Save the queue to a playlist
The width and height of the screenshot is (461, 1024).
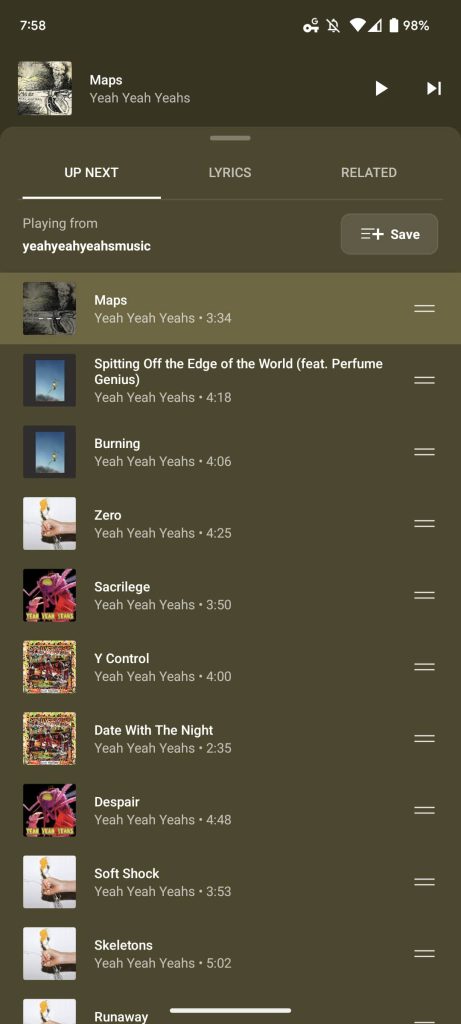389,234
